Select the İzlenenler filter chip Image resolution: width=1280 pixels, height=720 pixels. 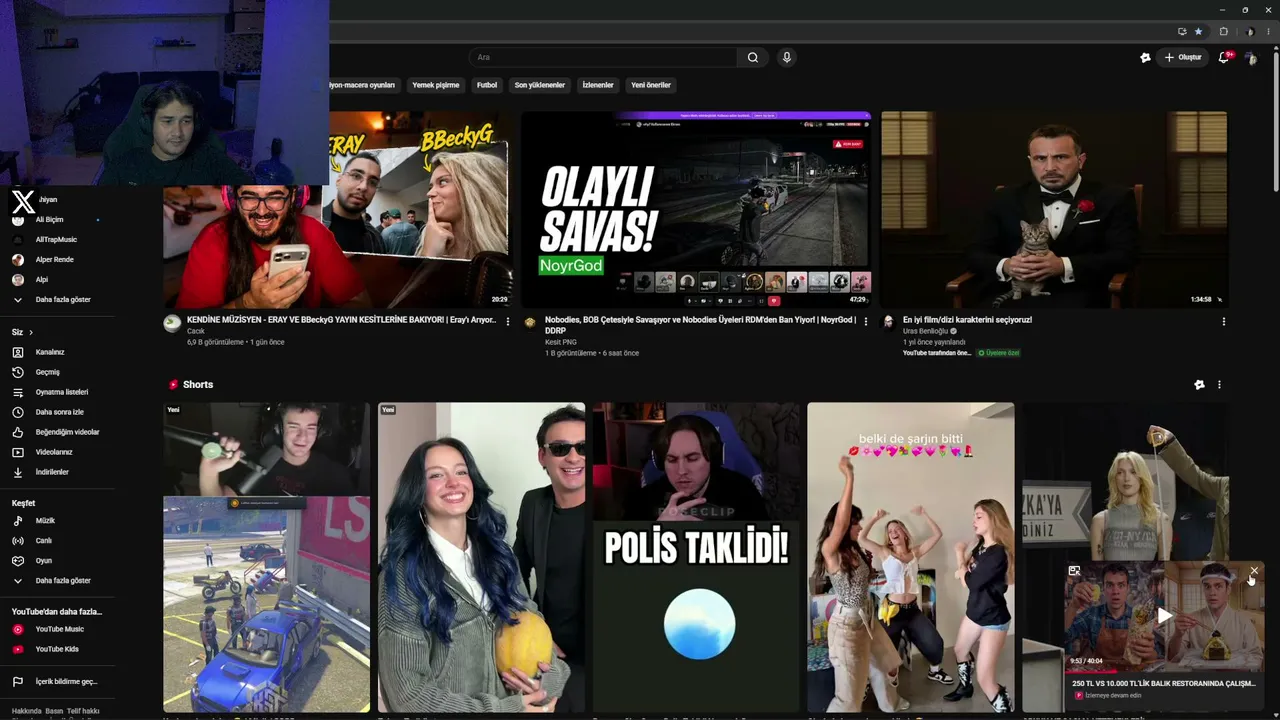(x=598, y=85)
